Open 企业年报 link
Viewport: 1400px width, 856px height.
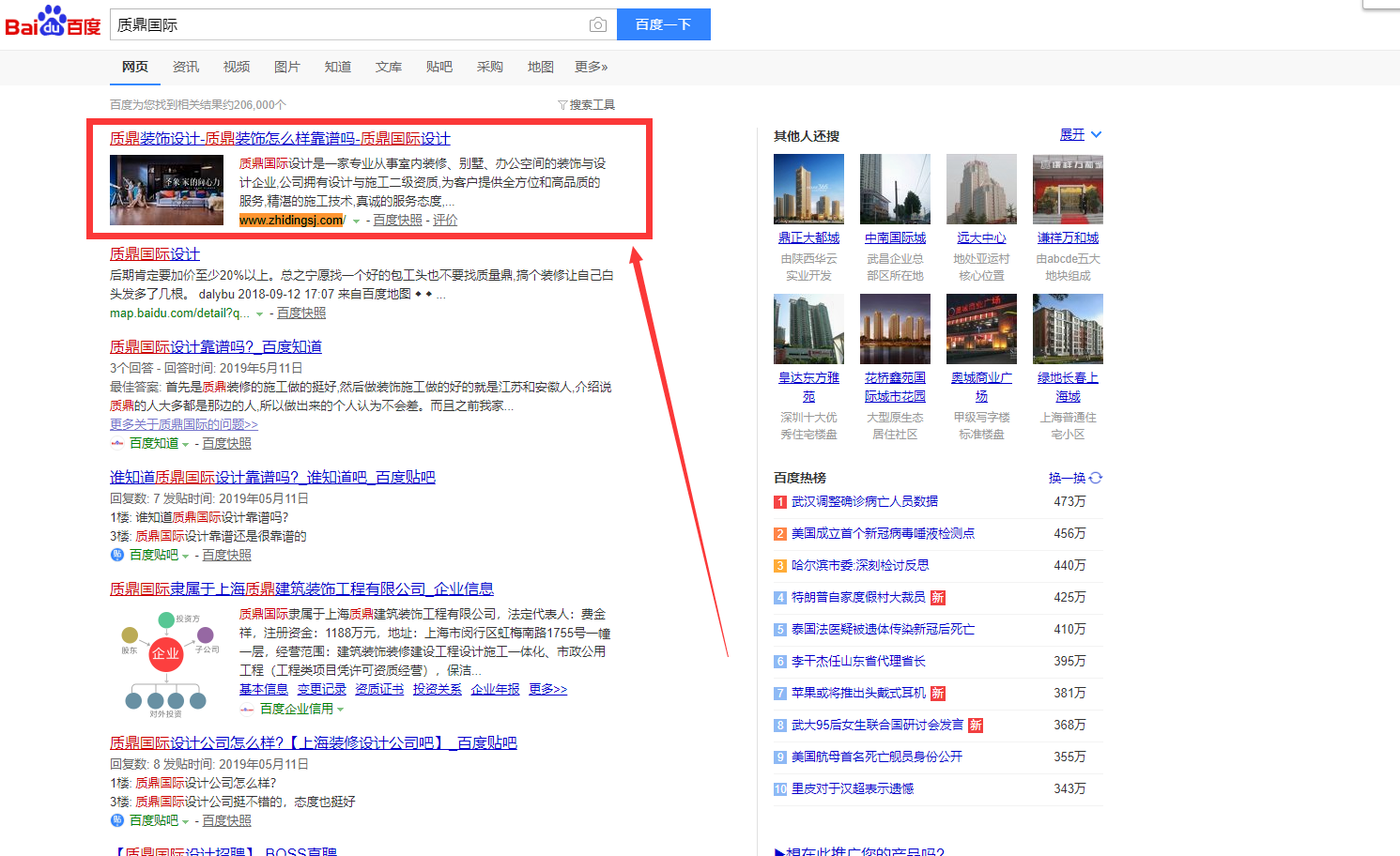point(496,689)
